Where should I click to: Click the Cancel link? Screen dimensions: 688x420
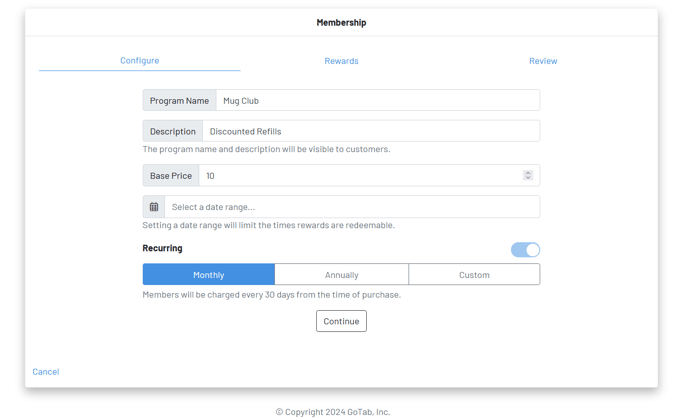coord(46,372)
